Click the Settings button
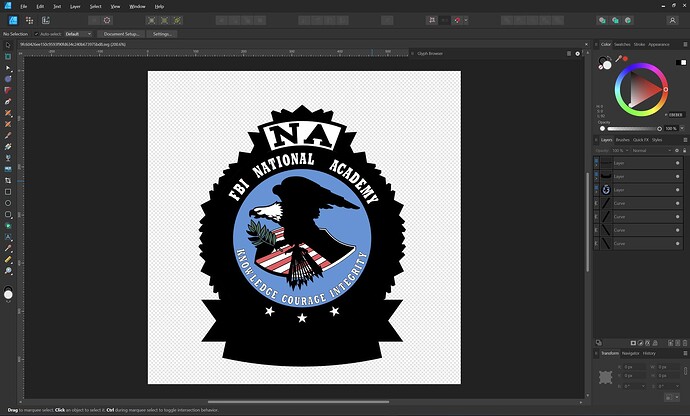The width and height of the screenshot is (690, 416). (162, 34)
